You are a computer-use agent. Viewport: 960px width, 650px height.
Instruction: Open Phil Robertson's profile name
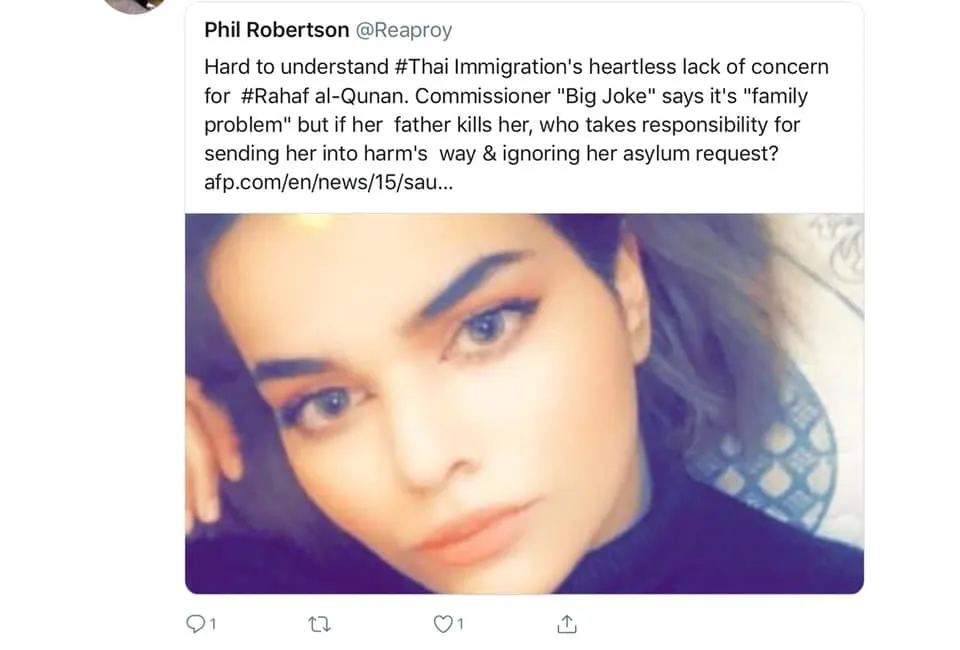[x=276, y=30]
